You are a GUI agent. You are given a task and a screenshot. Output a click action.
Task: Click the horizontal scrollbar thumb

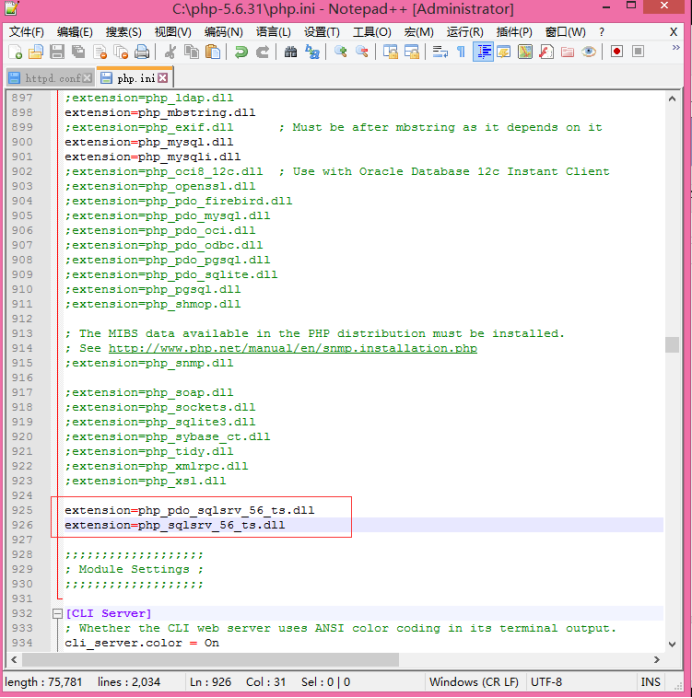coord(210,660)
